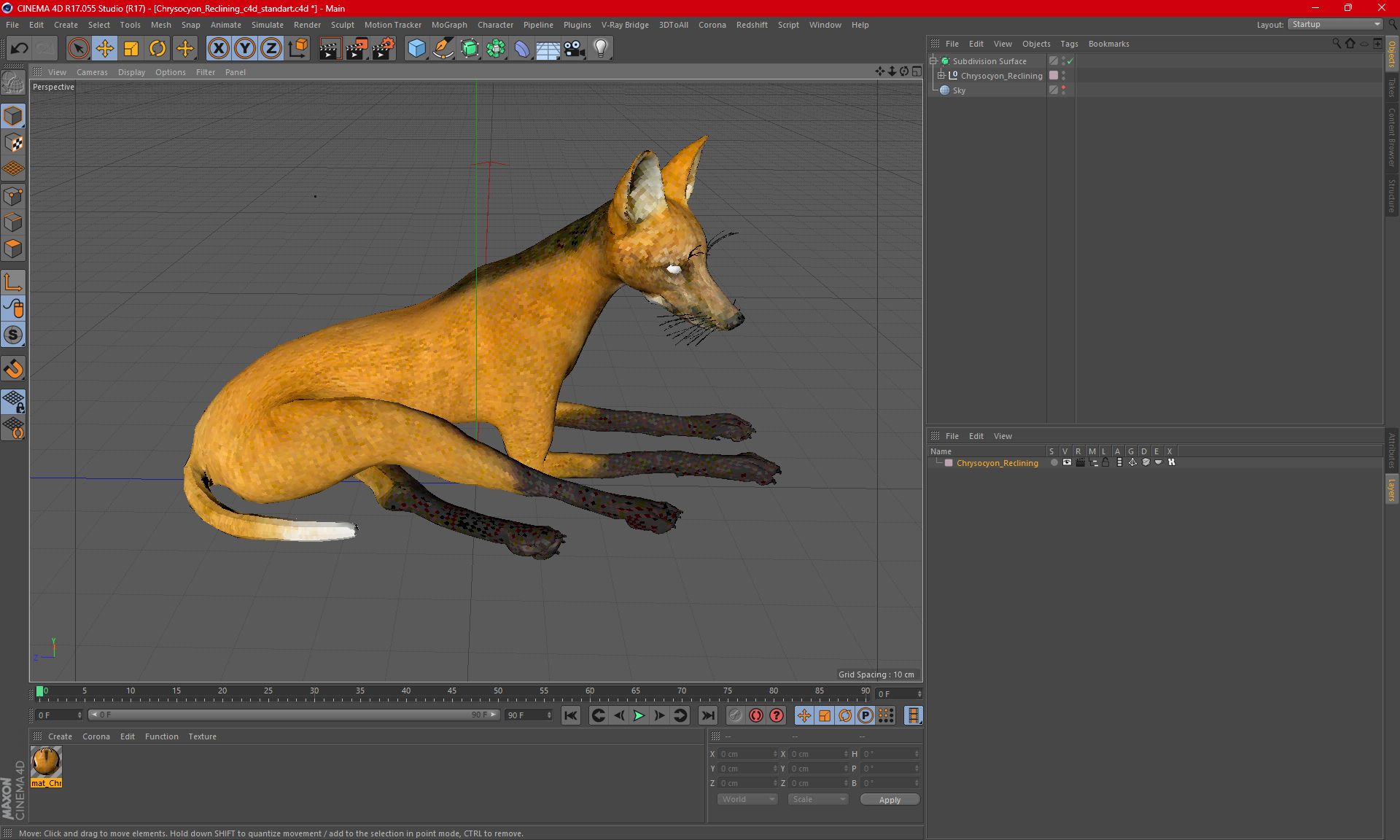This screenshot has height=840, width=1400.
Task: Toggle Z axis lock
Action: 271,49
